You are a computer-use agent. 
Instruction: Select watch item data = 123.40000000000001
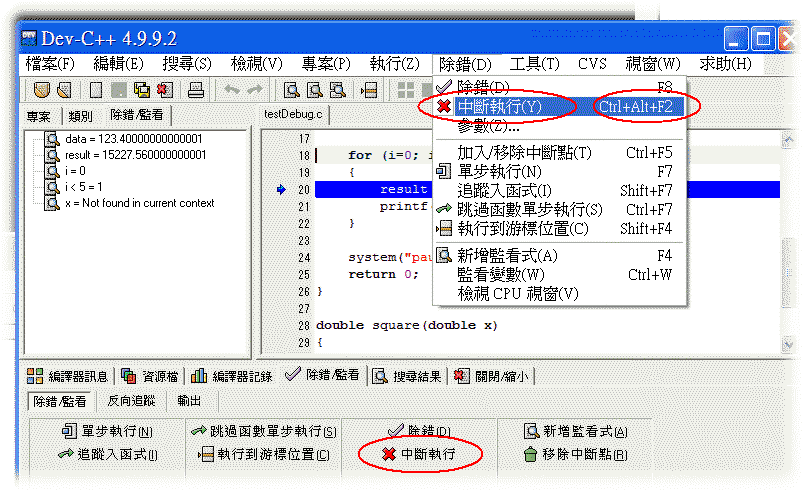(133, 139)
